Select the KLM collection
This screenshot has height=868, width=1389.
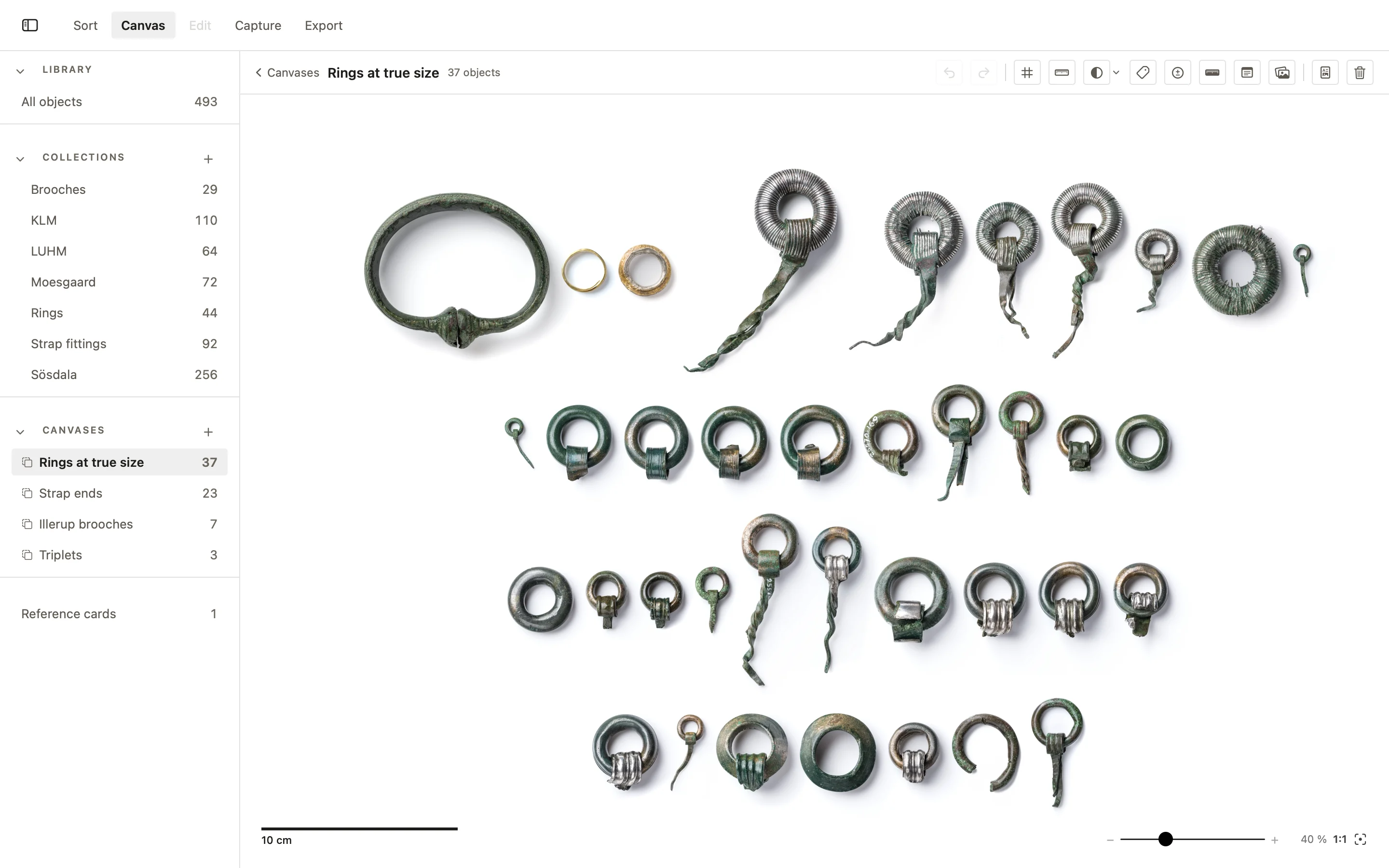(120, 220)
